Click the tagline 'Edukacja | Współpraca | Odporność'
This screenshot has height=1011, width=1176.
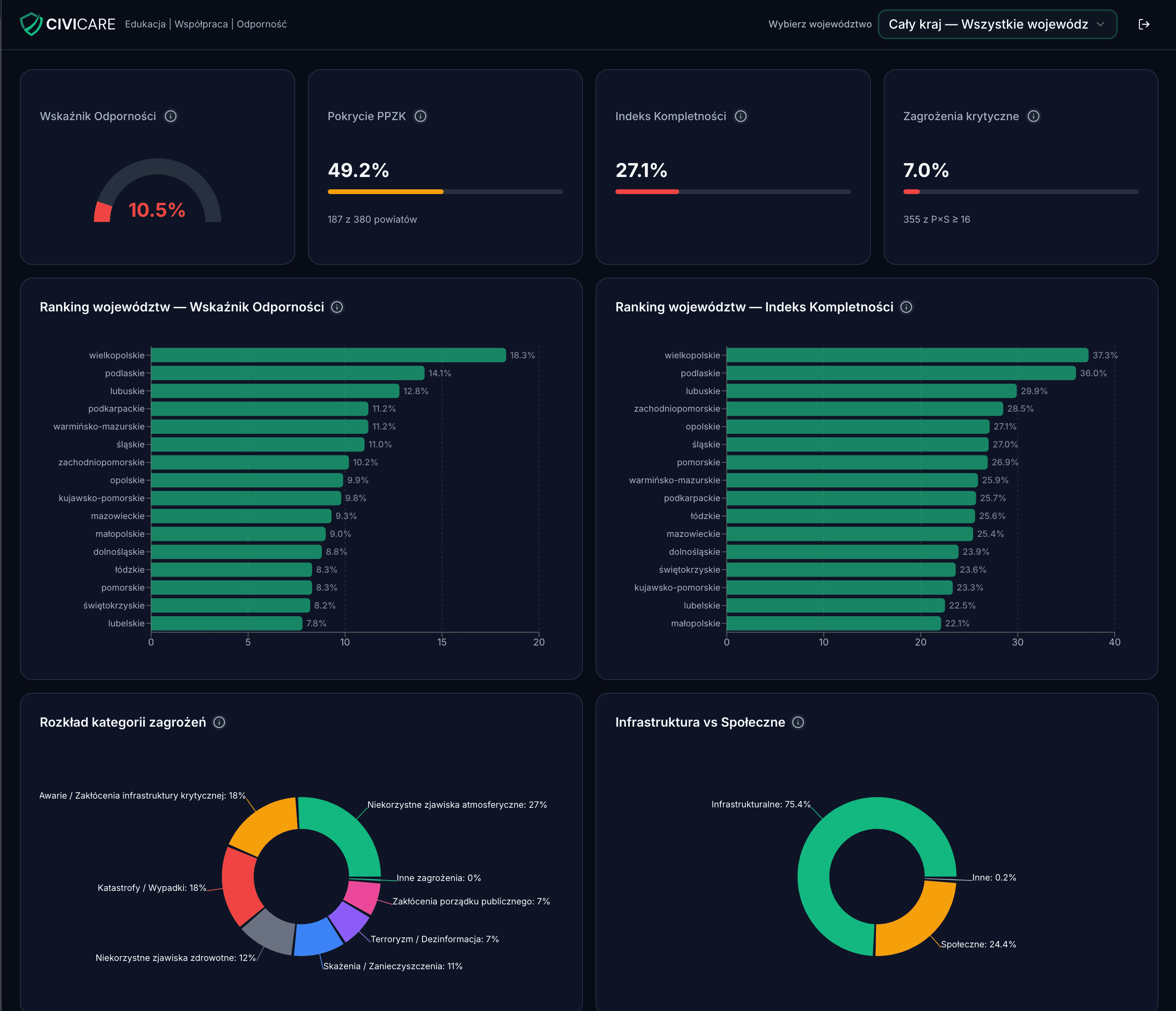pos(205,24)
